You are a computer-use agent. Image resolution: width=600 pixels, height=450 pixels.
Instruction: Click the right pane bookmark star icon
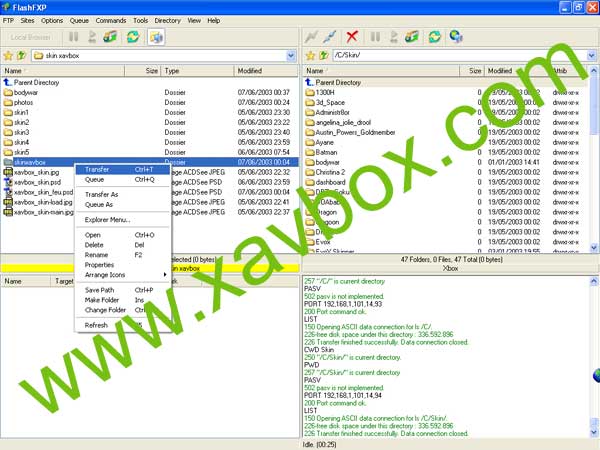pyautogui.click(x=310, y=56)
